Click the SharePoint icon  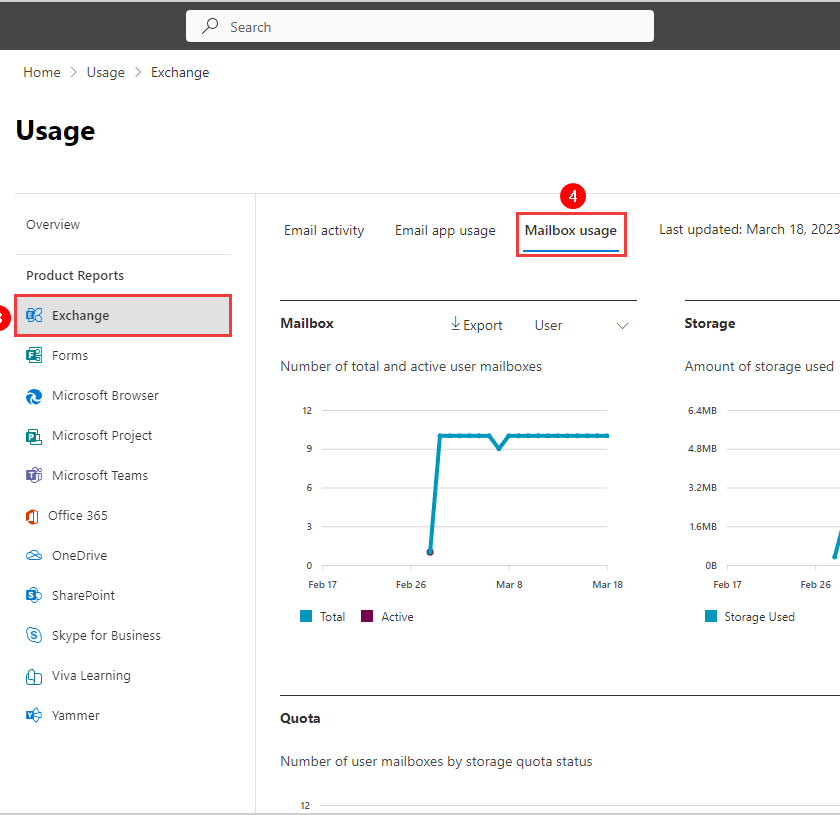click(x=34, y=595)
